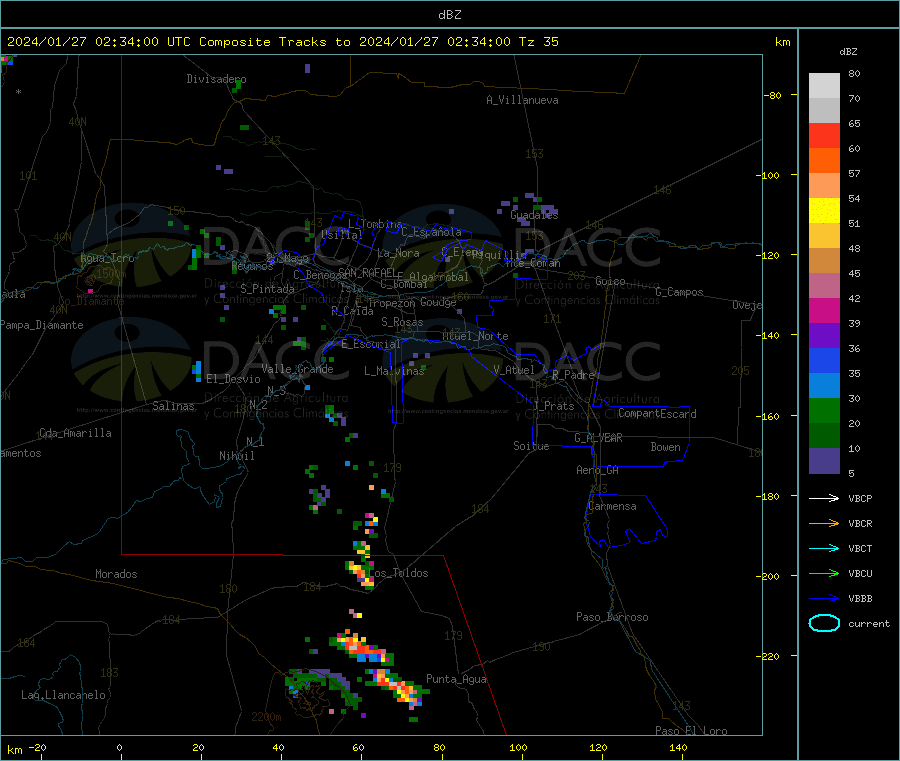Click the -80 km vertical axis tick label

point(774,95)
